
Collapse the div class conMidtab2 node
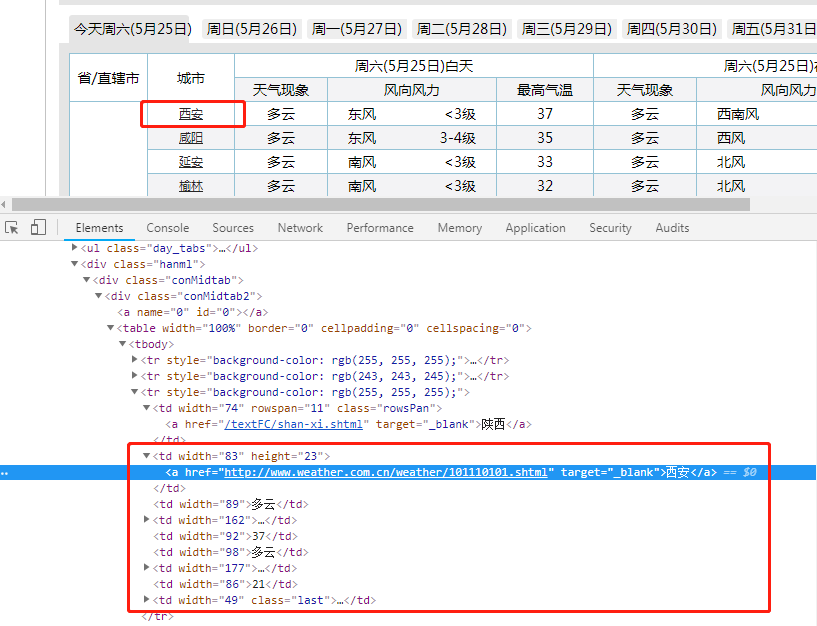pyautogui.click(x=98, y=296)
